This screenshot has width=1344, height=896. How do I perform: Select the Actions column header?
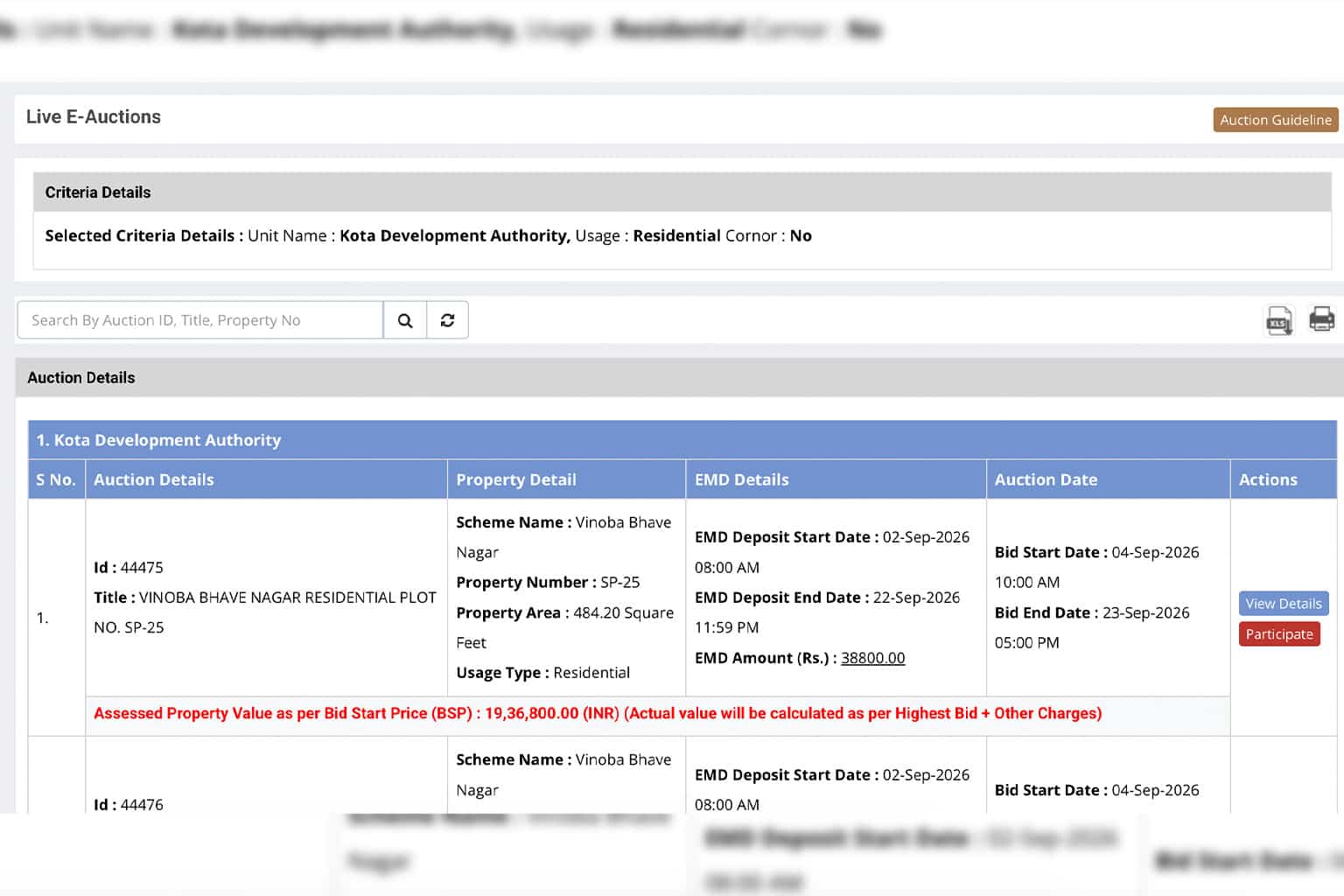point(1283,479)
